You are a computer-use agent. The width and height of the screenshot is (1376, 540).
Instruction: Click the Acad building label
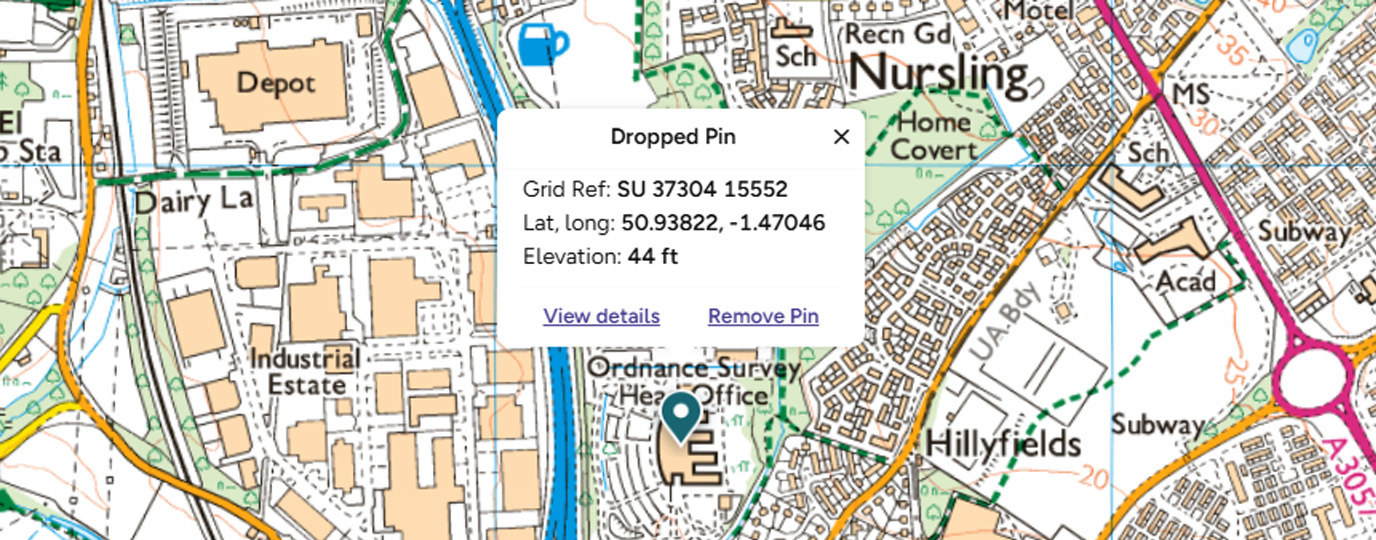1185,281
